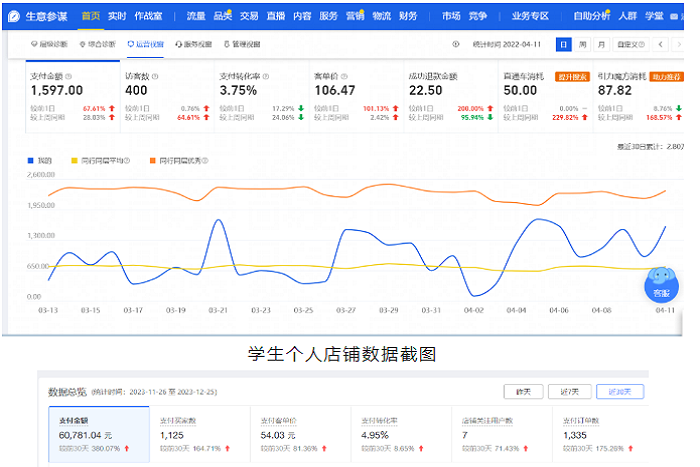Viewport: 700px width, 467px height.
Task: Click the orange 同行同层优秀 legend swatch
Action: [x=154, y=160]
